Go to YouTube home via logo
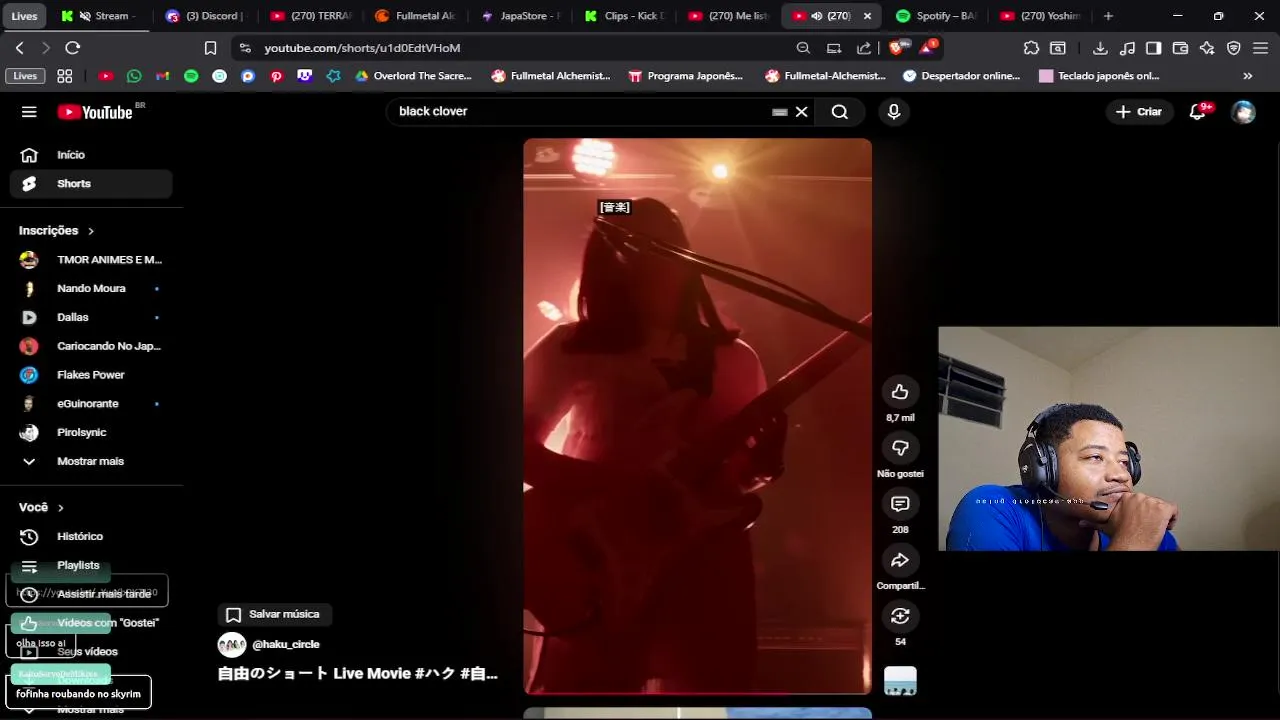The width and height of the screenshot is (1280, 720). 95,112
